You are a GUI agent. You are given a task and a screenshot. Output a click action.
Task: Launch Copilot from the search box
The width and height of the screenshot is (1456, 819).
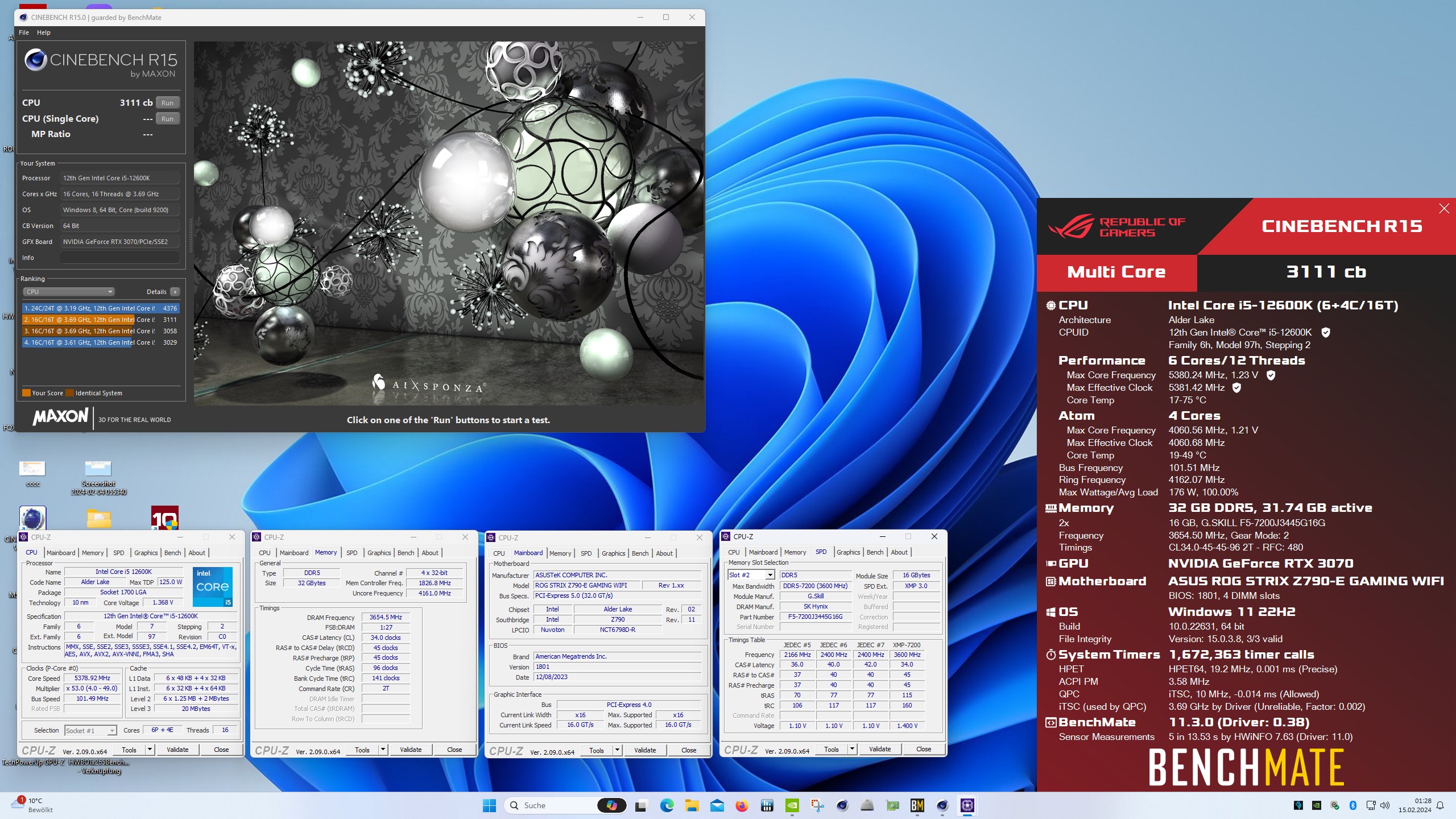coord(612,805)
